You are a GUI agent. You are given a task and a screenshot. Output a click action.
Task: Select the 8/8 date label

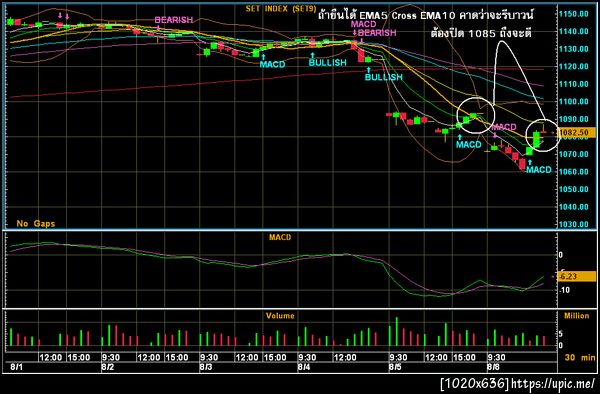click(493, 368)
